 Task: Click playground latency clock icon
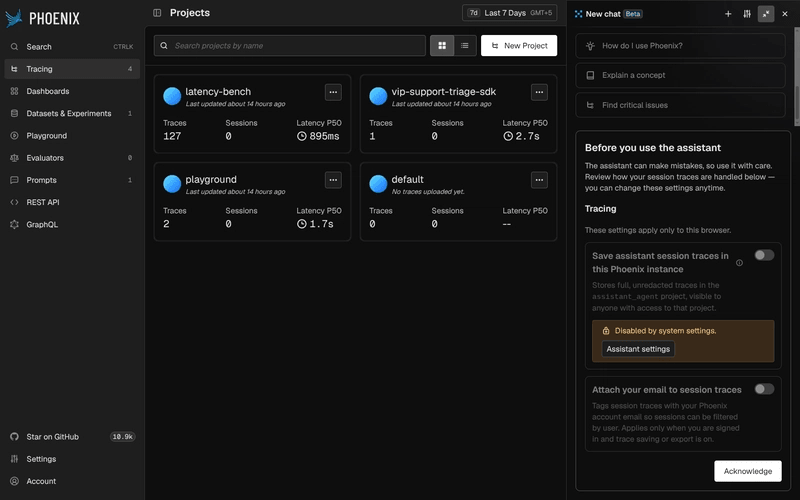pyautogui.click(x=302, y=224)
